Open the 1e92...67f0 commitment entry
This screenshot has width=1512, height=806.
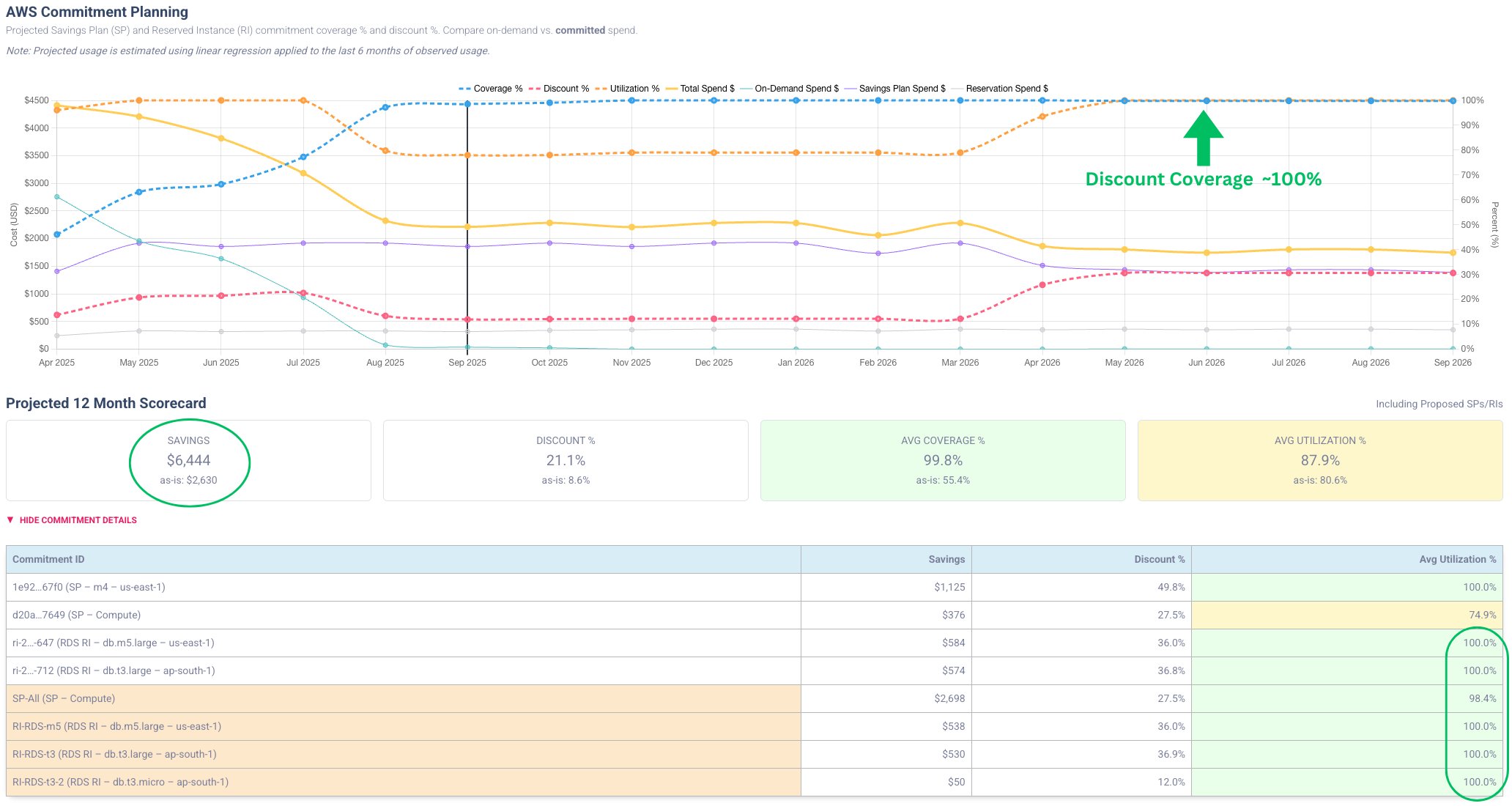pos(88,587)
